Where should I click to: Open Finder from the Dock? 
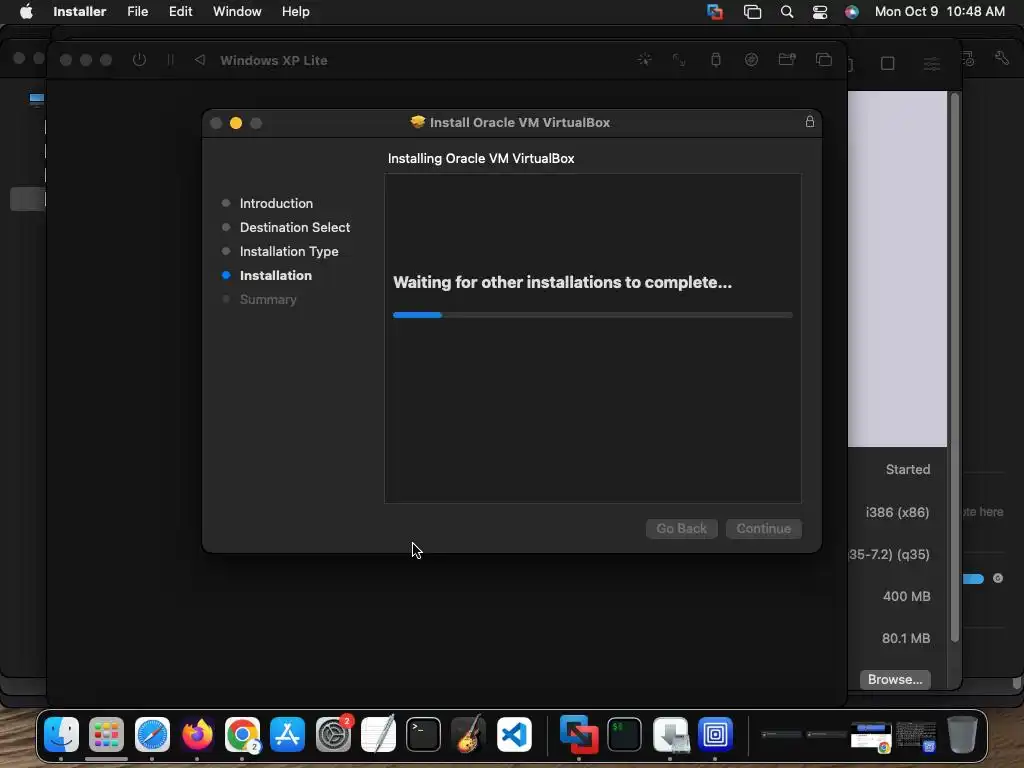coord(61,735)
